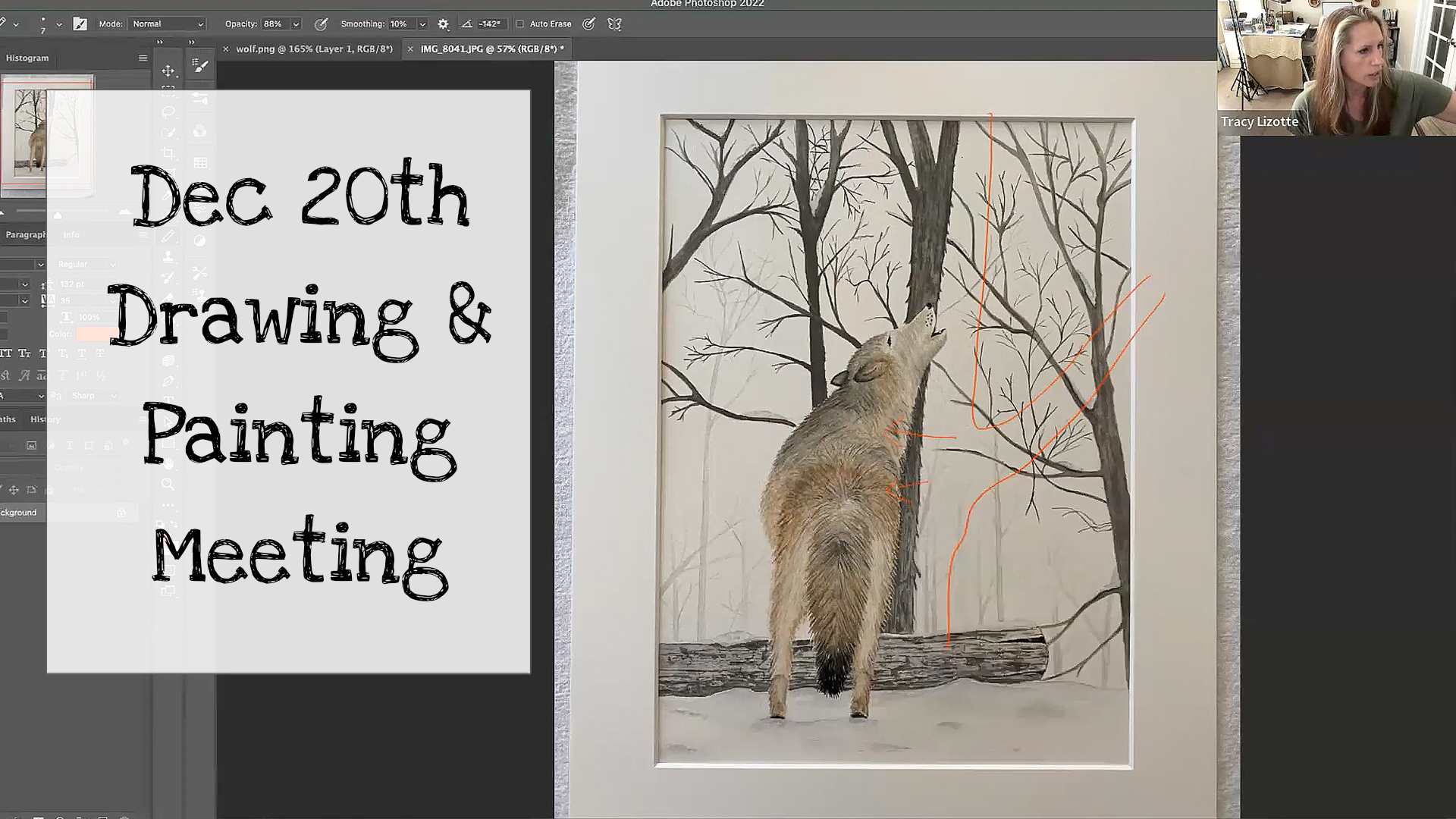Viewport: 1456px width, 819px height.
Task: Toggle pressure for opacity icon
Action: point(321,24)
